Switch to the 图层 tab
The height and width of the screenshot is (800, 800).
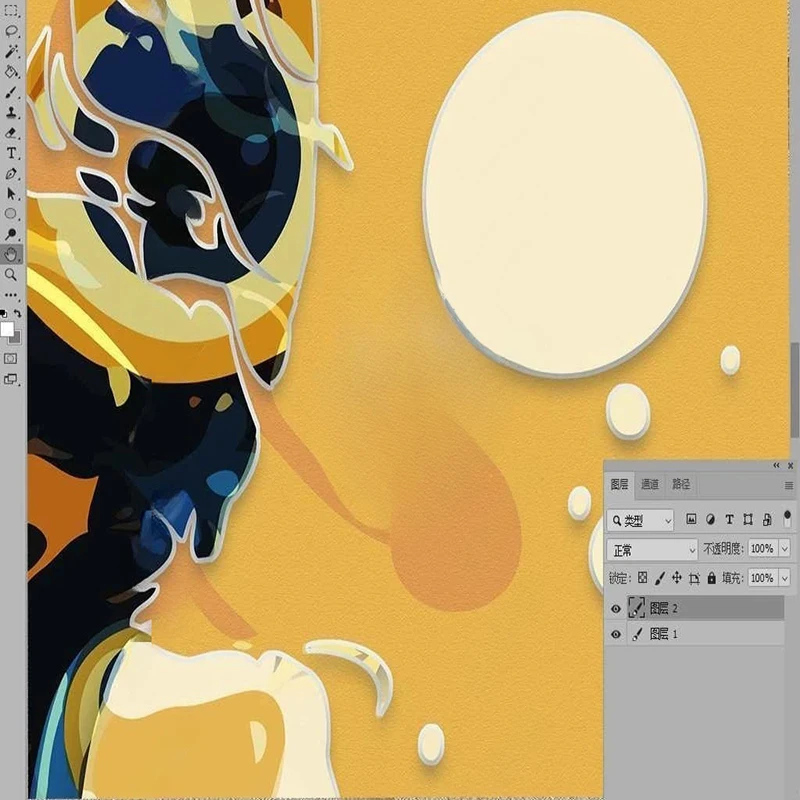click(x=619, y=484)
